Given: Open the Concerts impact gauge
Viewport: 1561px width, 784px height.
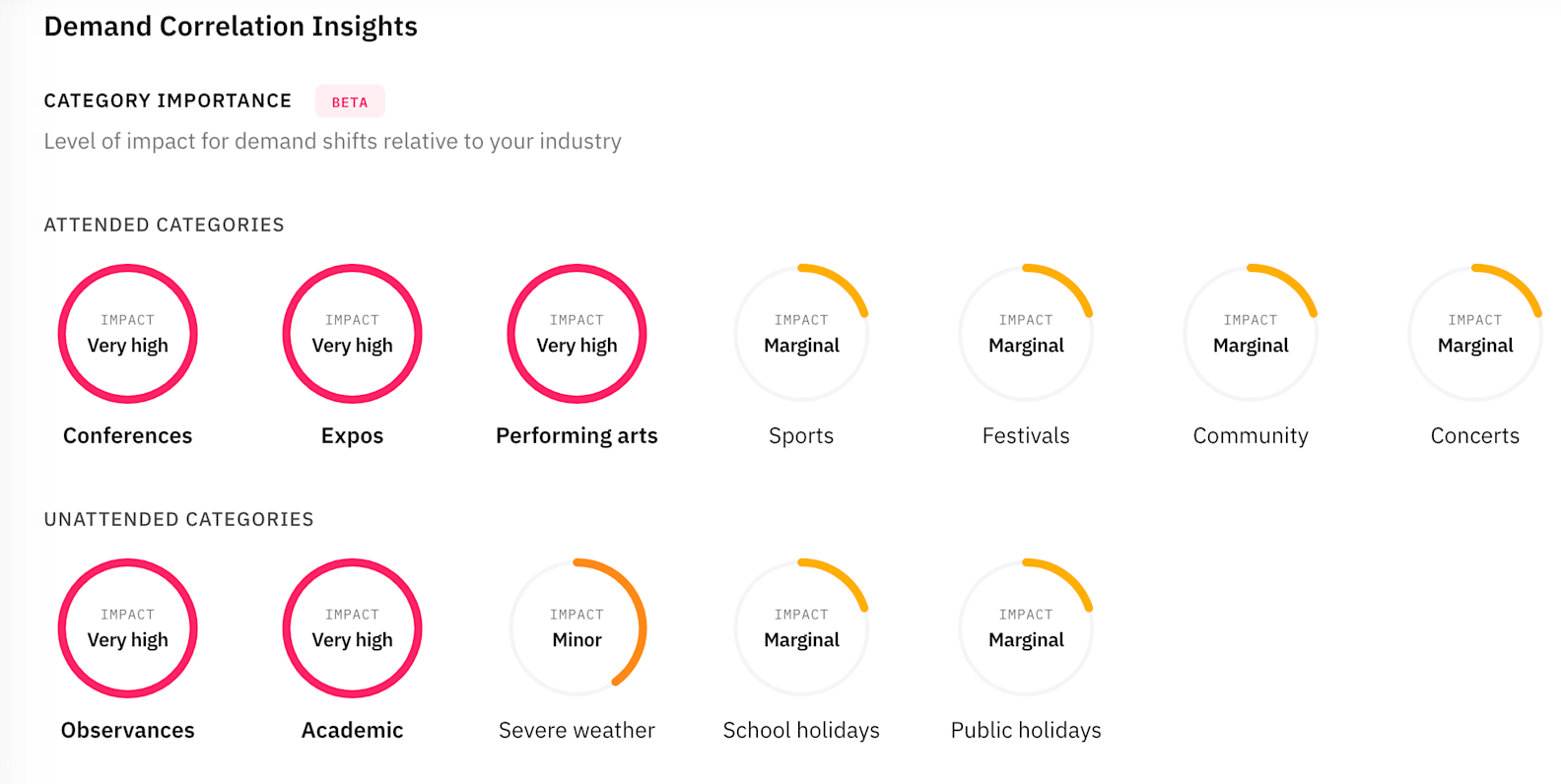Looking at the screenshot, I should click(x=1475, y=334).
